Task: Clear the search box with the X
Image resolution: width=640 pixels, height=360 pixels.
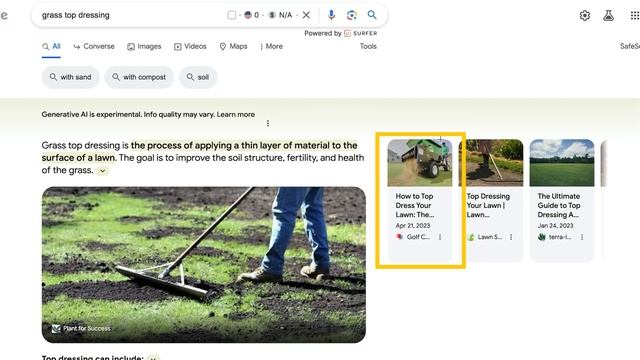Action: click(x=306, y=15)
